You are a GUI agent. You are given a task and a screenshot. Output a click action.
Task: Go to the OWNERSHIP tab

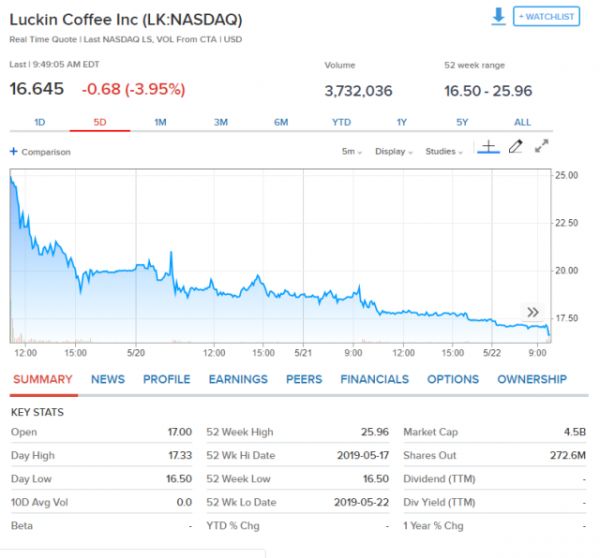pos(531,379)
